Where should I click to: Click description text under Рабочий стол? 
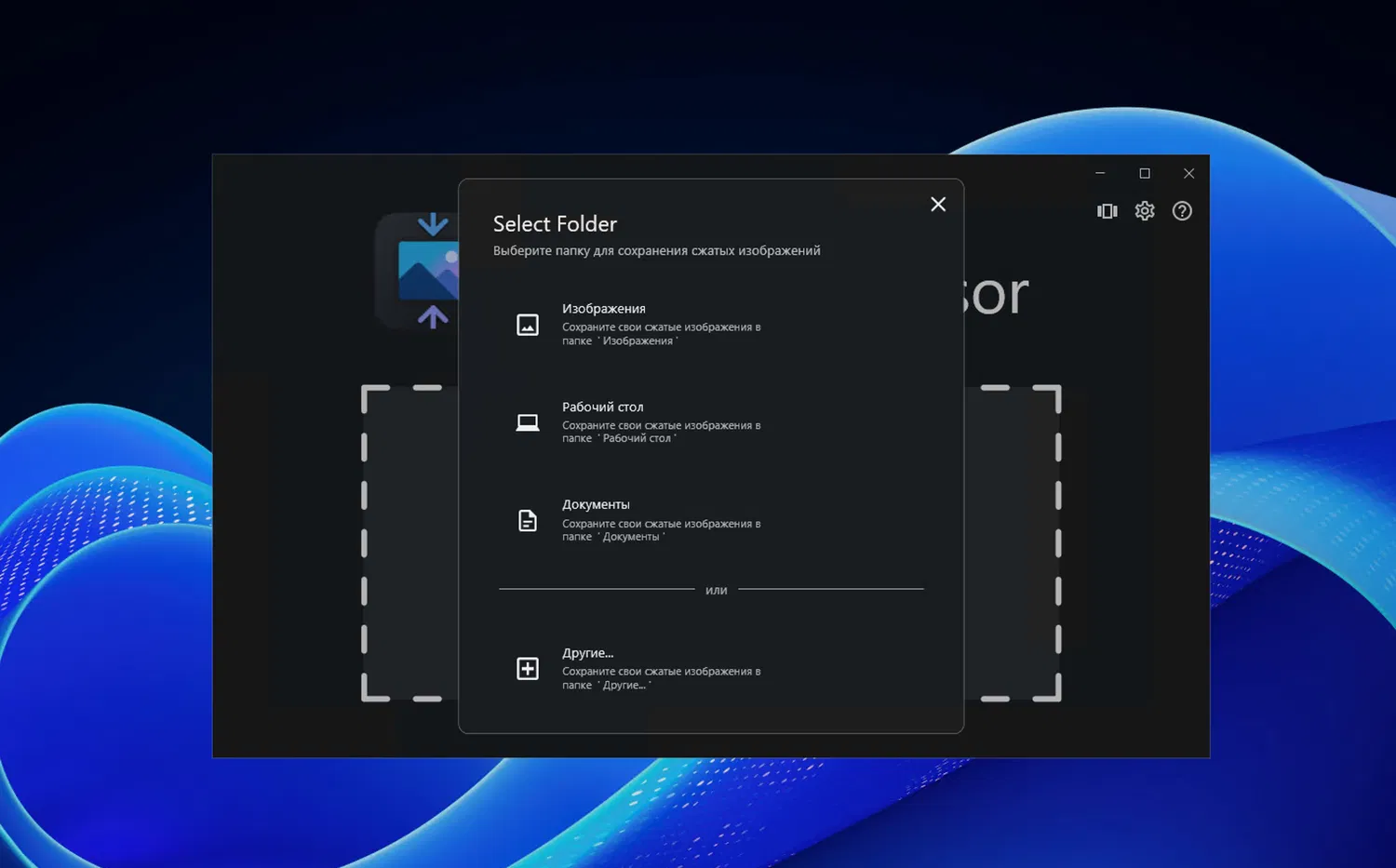coord(661,432)
